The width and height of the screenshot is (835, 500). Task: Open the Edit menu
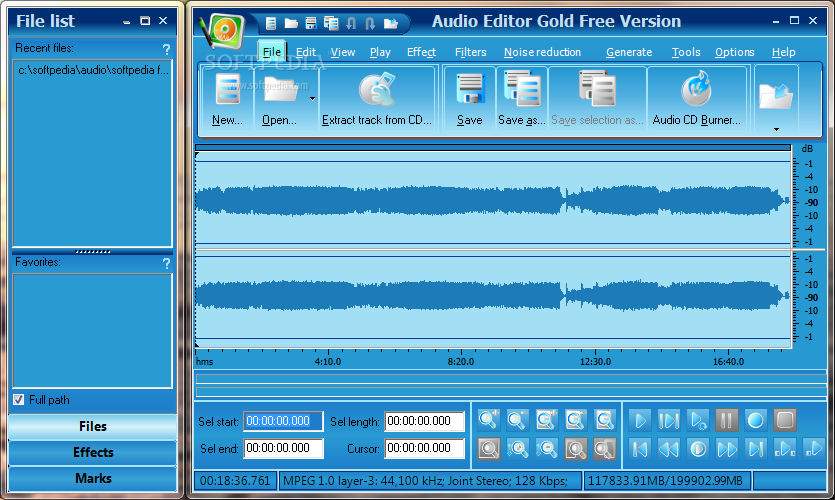coord(306,52)
